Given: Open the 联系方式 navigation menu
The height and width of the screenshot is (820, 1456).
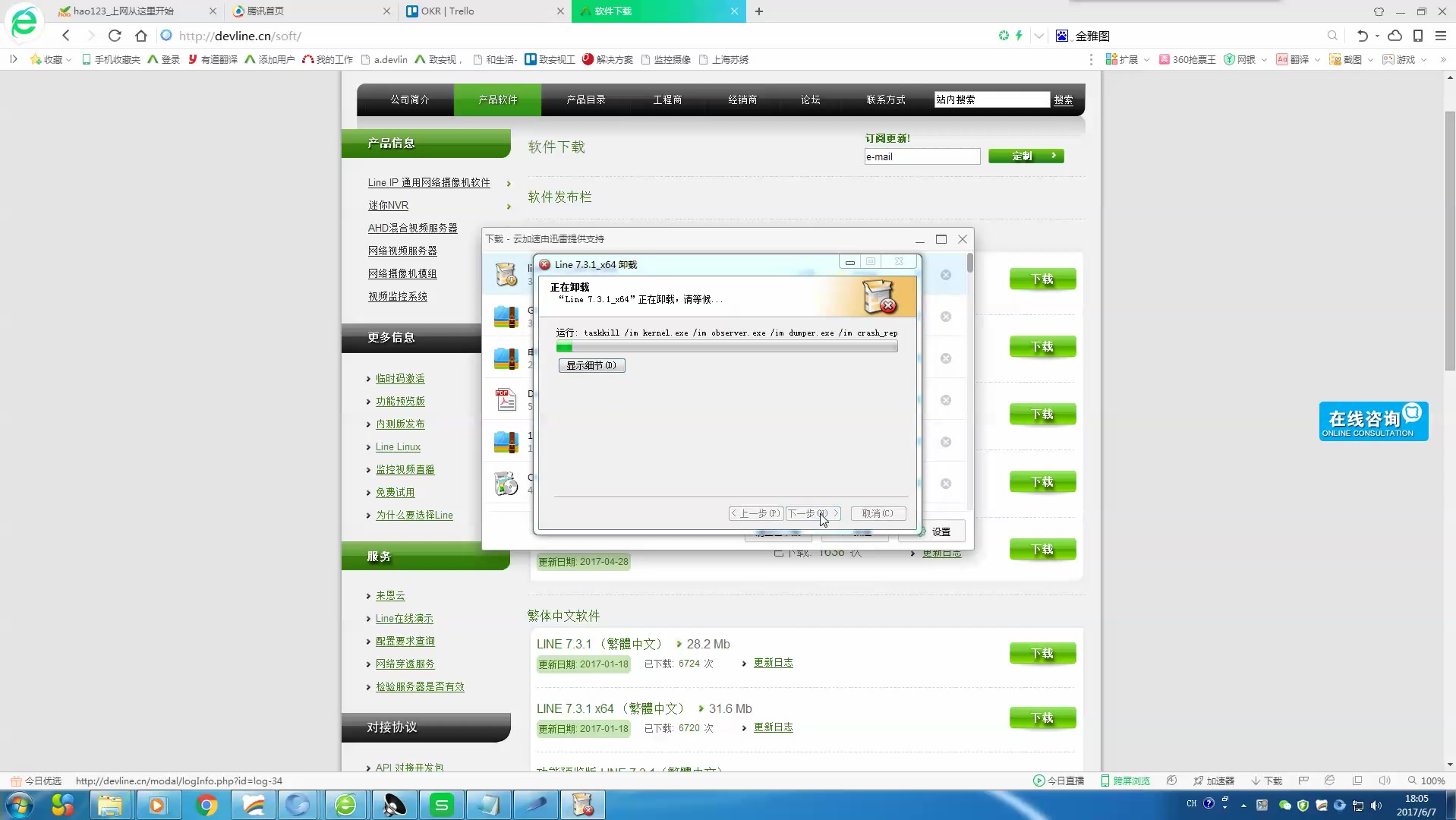Looking at the screenshot, I should 886,99.
